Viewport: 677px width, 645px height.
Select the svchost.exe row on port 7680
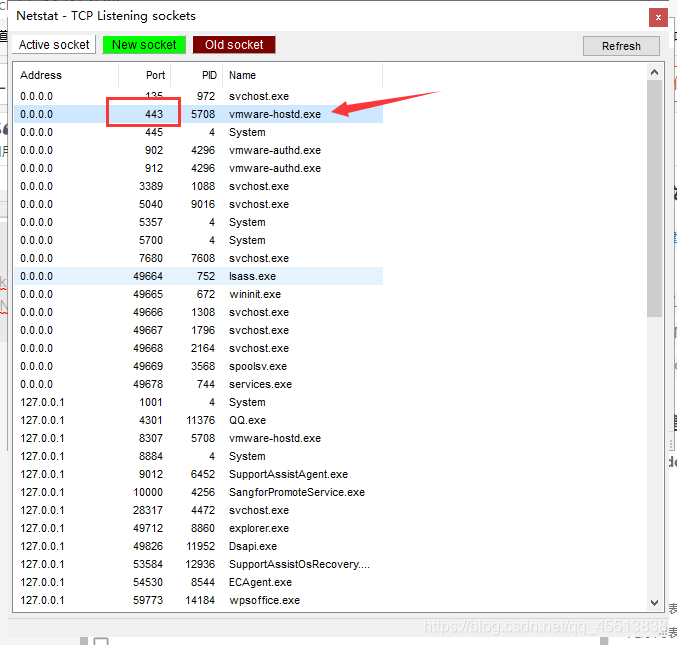point(199,258)
